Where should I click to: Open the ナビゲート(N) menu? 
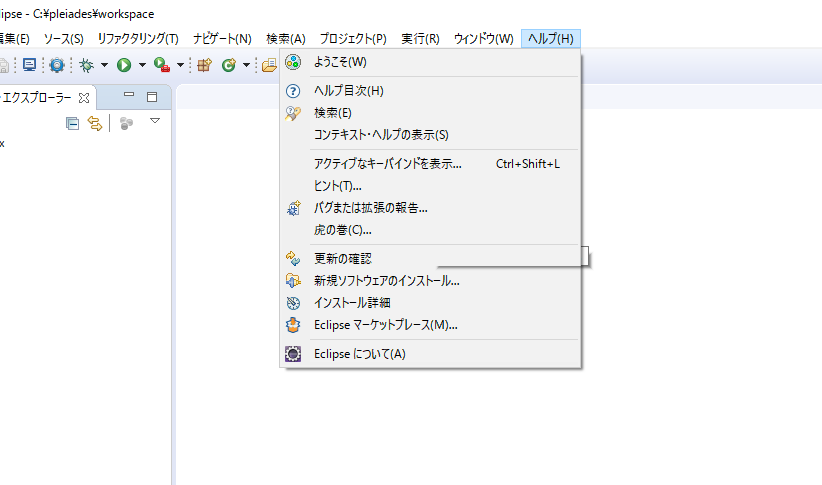[222, 38]
